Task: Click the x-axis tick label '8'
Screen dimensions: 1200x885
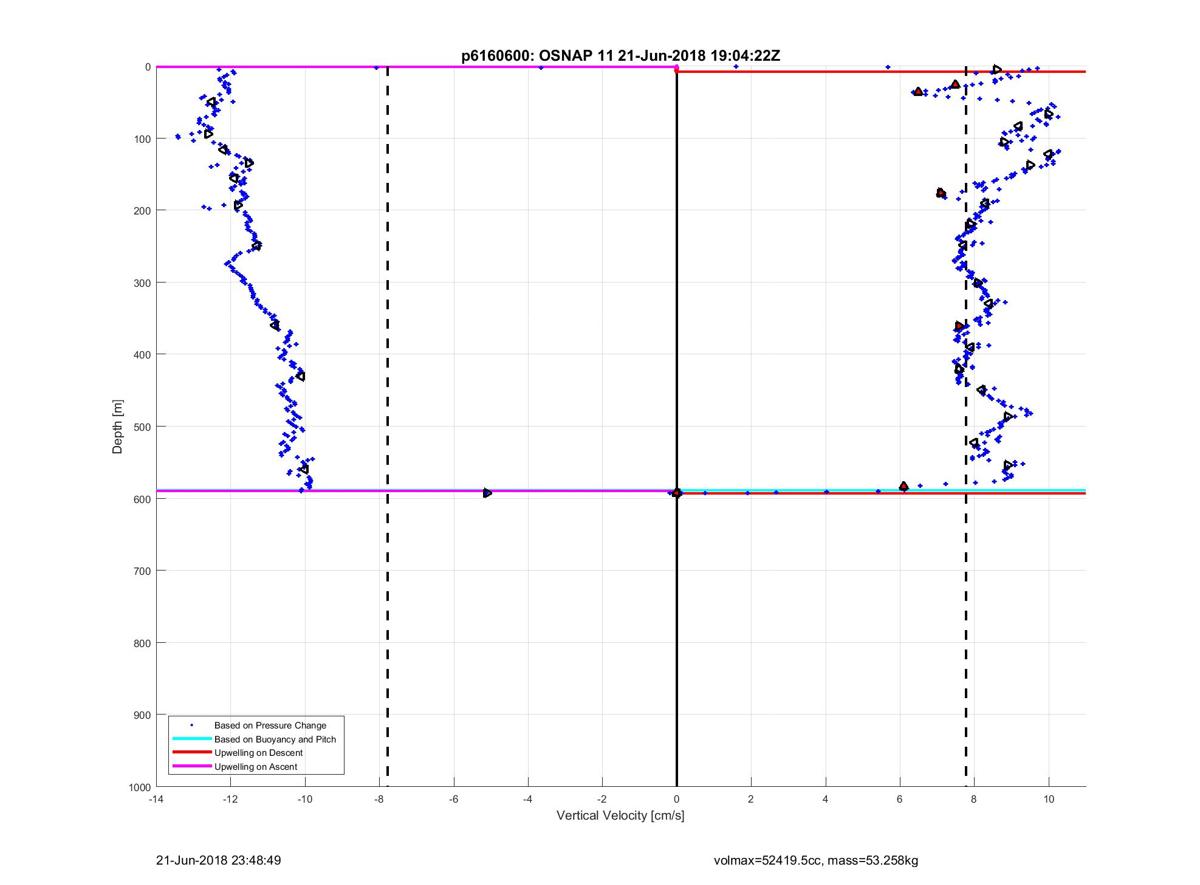Action: (x=974, y=799)
